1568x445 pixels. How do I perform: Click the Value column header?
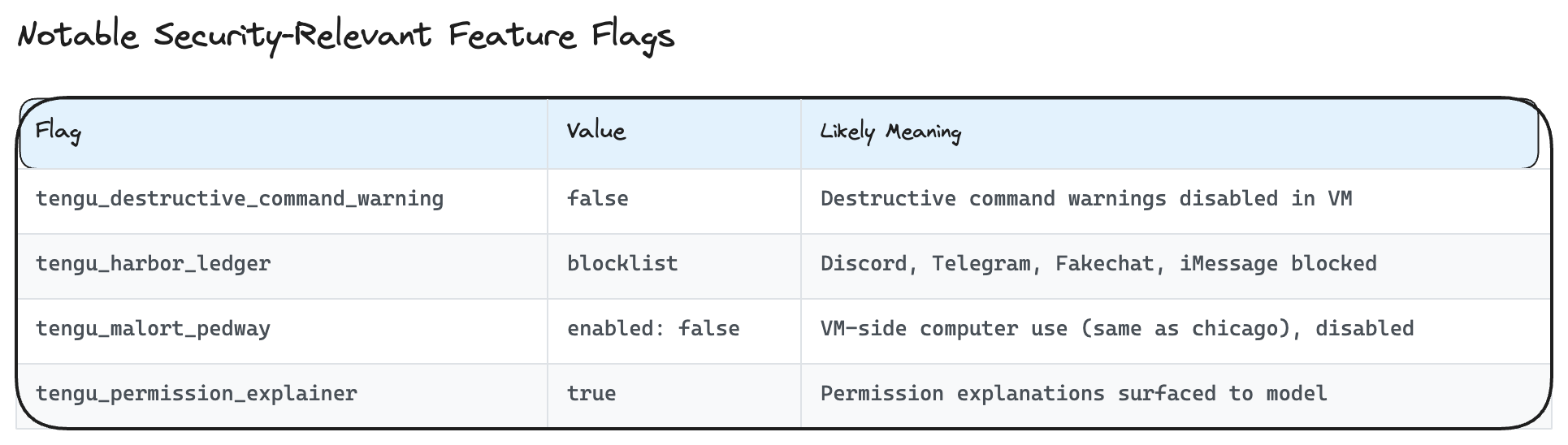pyautogui.click(x=596, y=132)
